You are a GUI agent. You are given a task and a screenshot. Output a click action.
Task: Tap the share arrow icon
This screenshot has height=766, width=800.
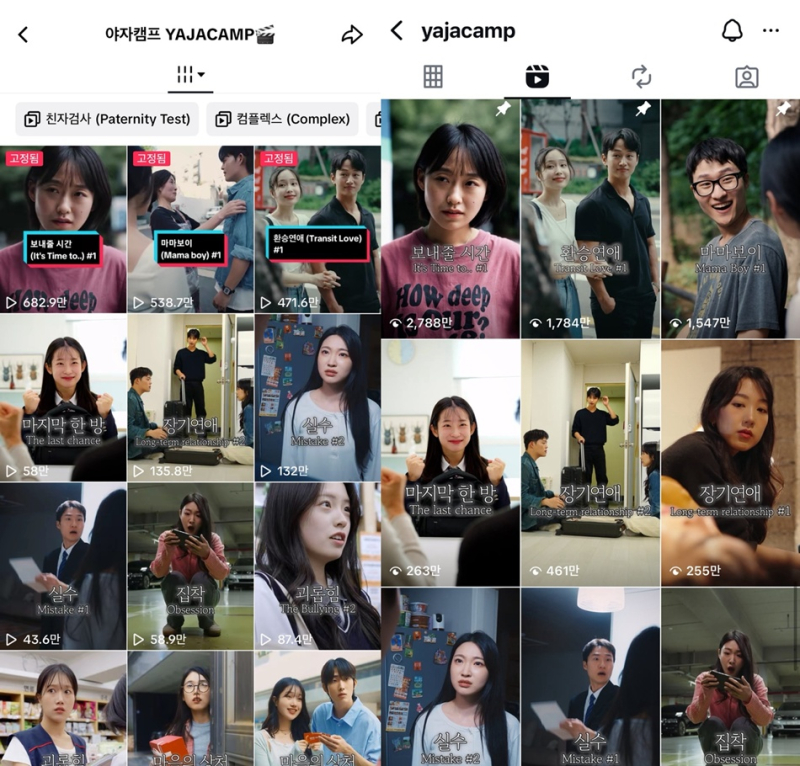pos(352,35)
